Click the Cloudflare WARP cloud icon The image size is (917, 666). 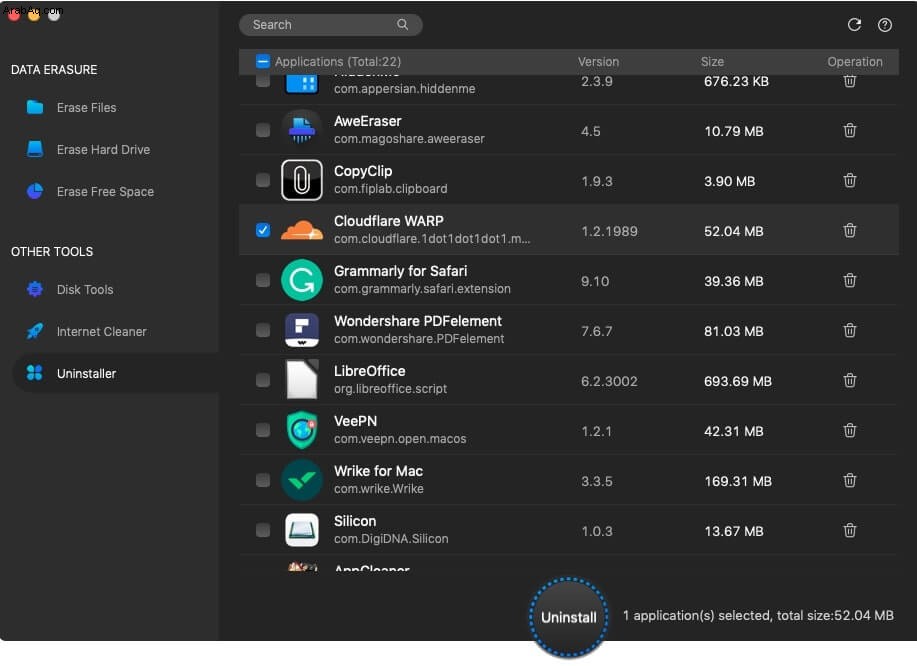[x=302, y=230]
